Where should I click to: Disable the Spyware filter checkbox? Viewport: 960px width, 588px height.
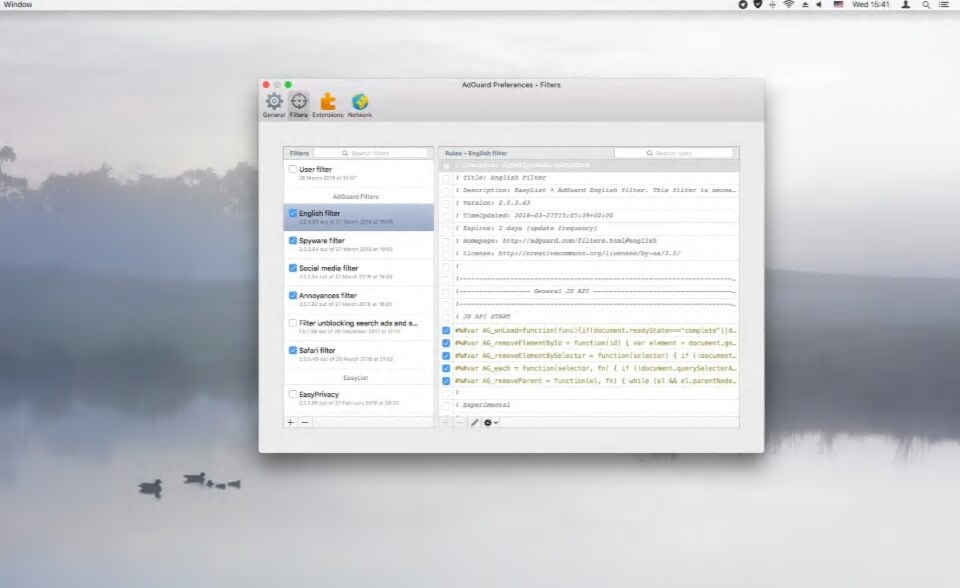point(293,241)
